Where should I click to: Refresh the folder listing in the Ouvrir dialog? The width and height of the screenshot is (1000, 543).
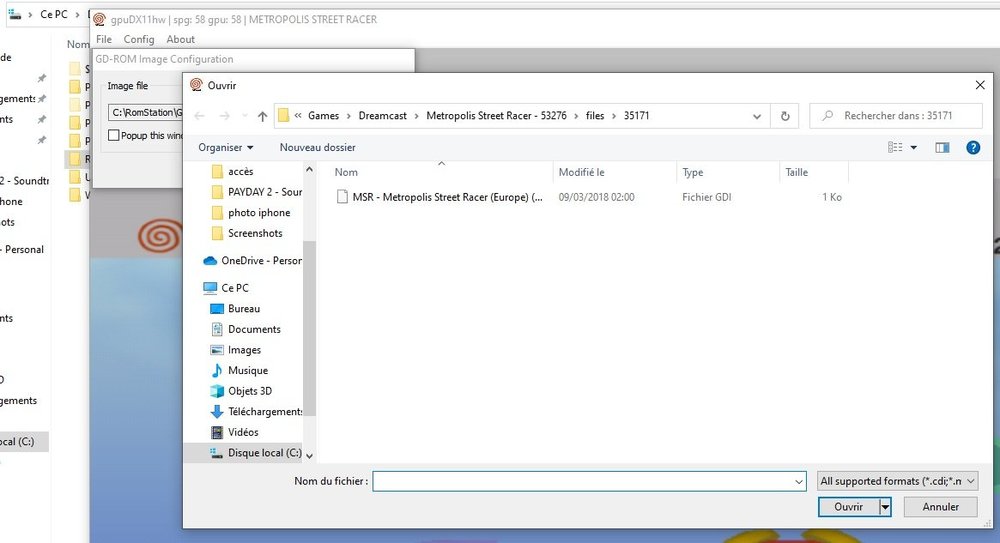point(785,116)
